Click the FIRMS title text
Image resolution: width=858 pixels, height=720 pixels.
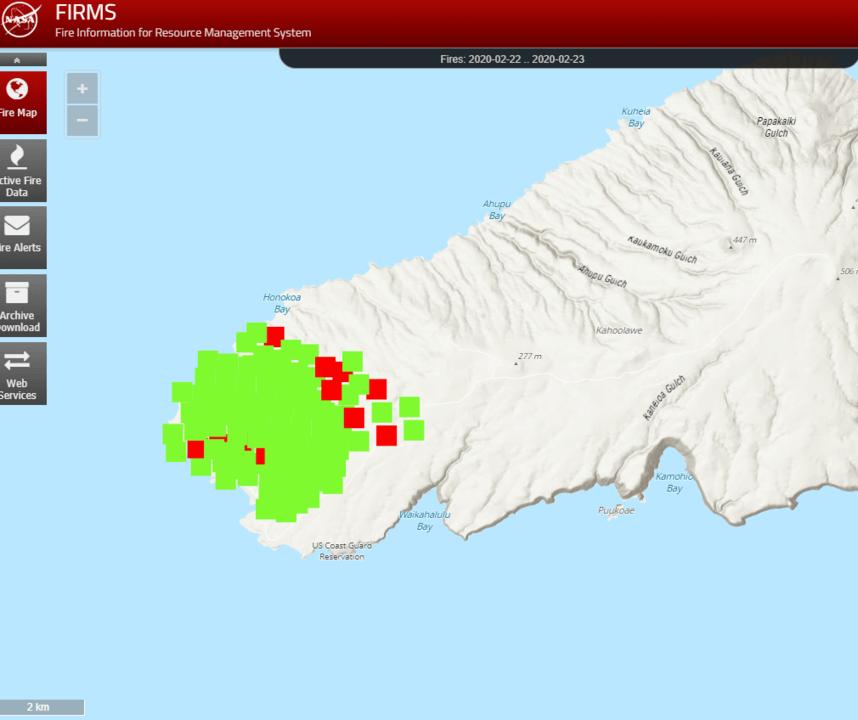(x=85, y=13)
